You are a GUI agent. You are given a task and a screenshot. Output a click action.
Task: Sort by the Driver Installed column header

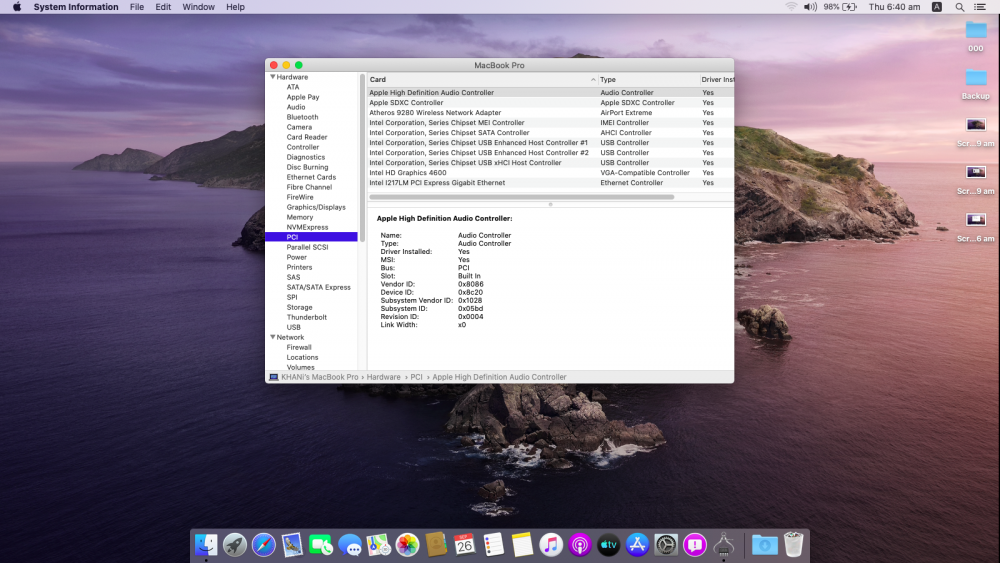click(717, 80)
